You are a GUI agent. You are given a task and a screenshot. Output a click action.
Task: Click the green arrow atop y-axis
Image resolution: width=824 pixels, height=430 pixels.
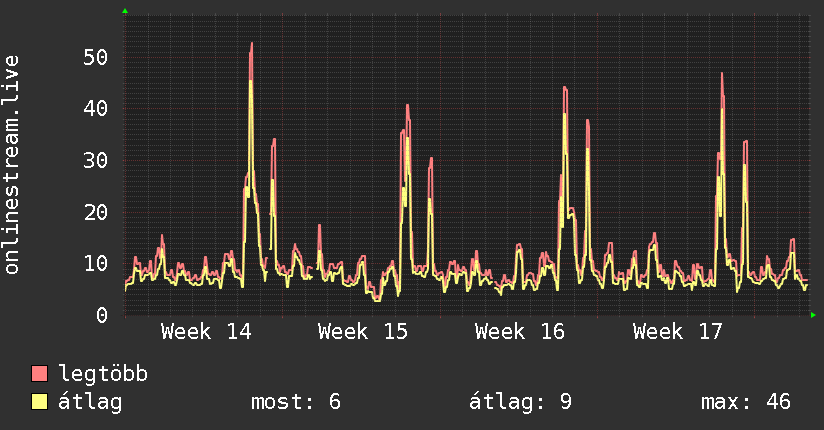[125, 11]
